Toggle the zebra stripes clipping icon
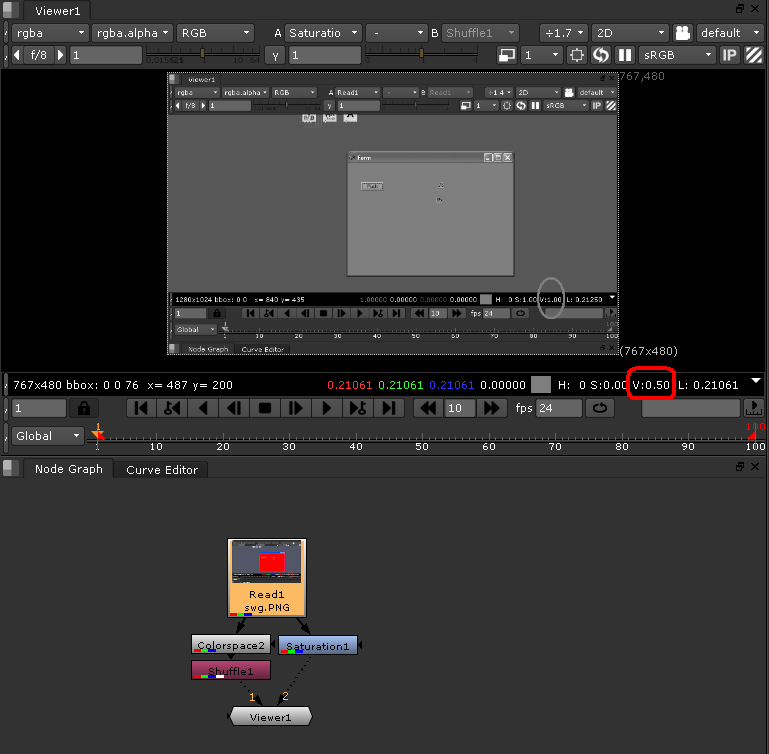 coord(755,55)
